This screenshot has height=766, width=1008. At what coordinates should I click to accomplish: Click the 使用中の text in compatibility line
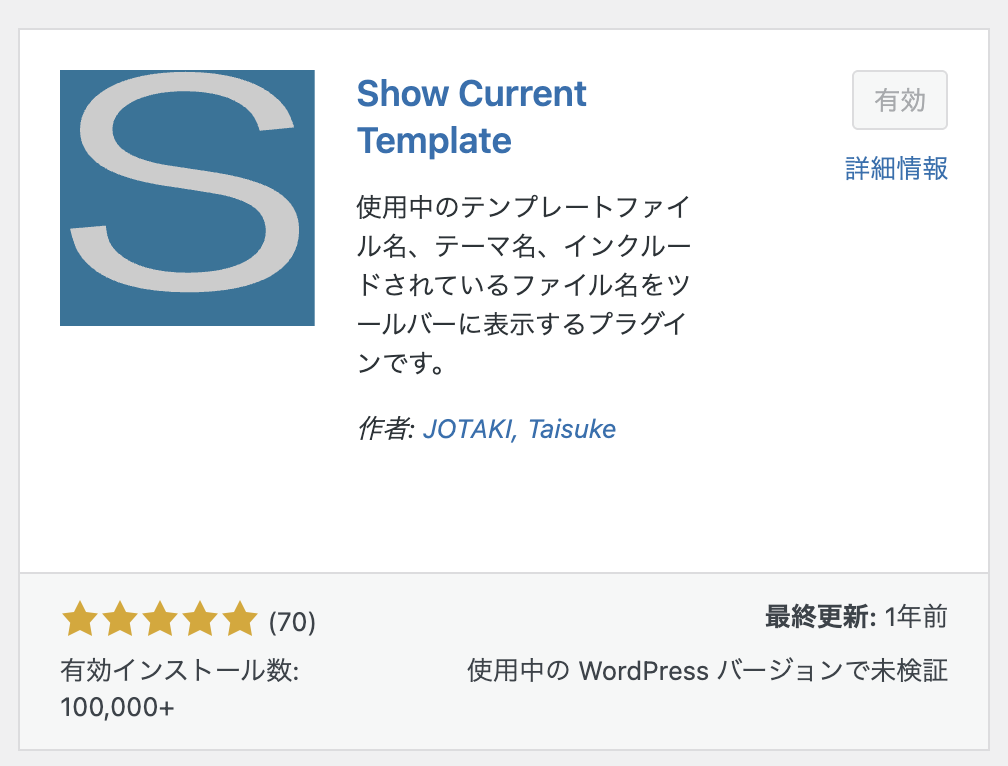pos(518,670)
